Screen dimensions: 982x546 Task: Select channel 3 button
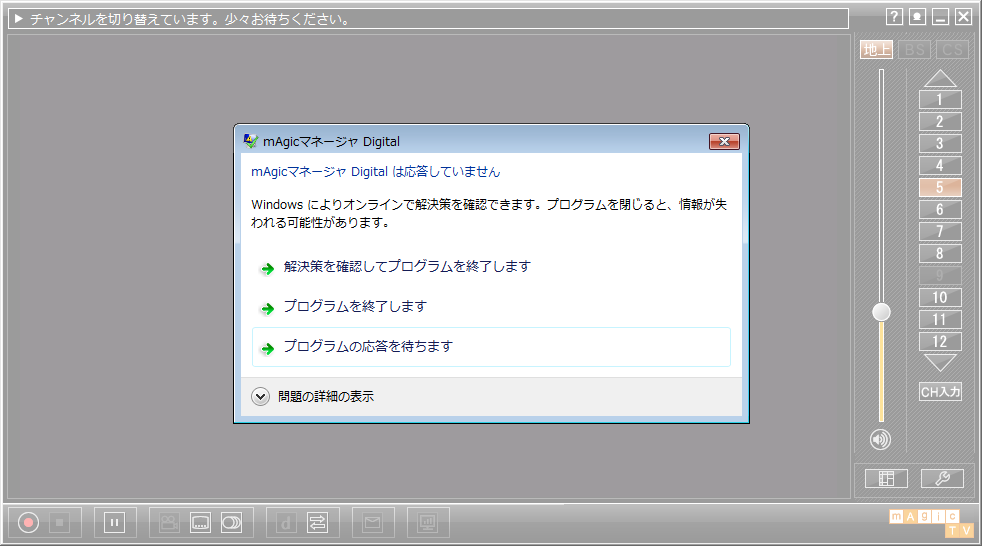pos(940,143)
